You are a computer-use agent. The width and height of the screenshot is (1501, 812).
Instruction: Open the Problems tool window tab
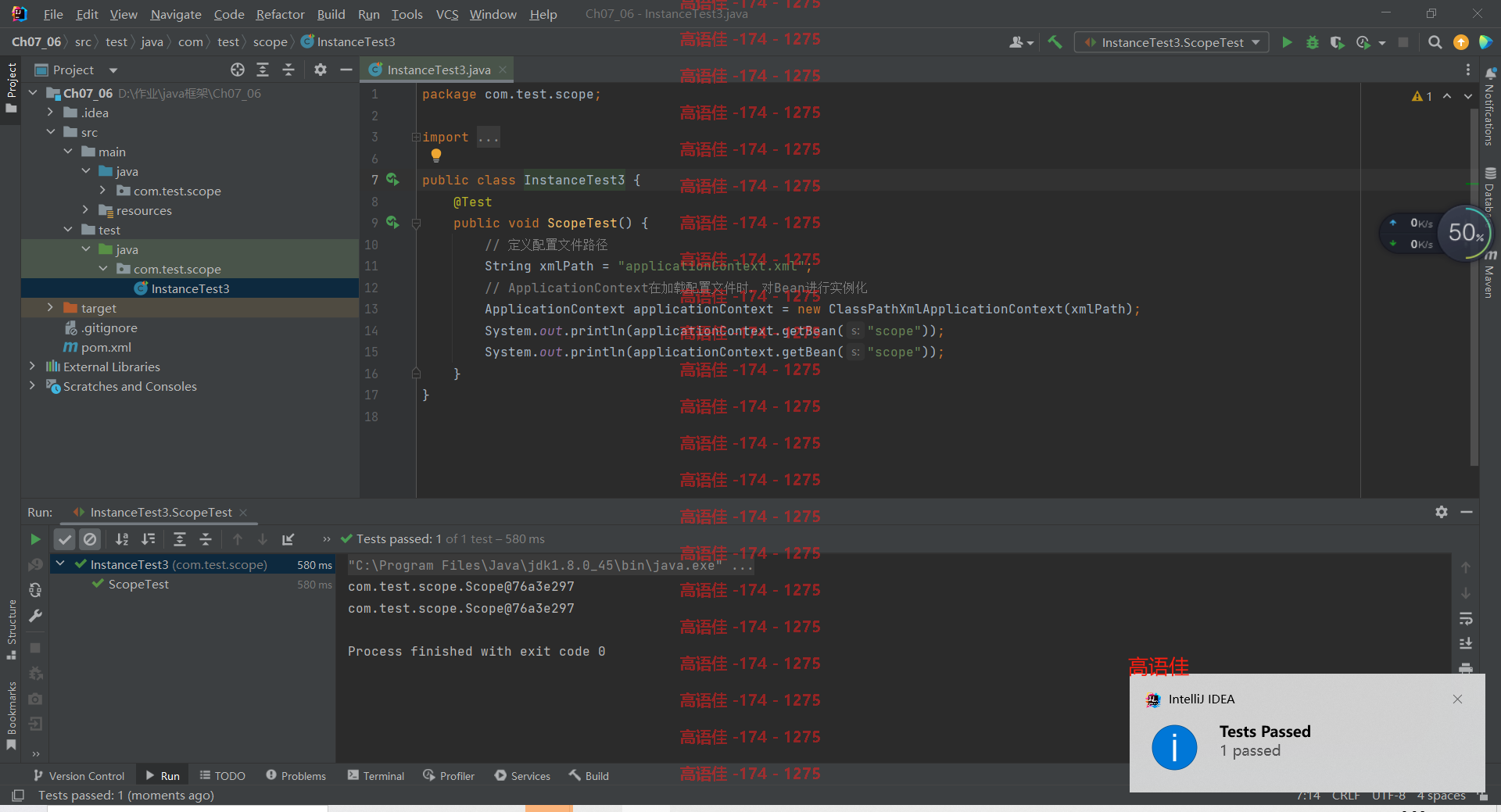click(x=296, y=775)
